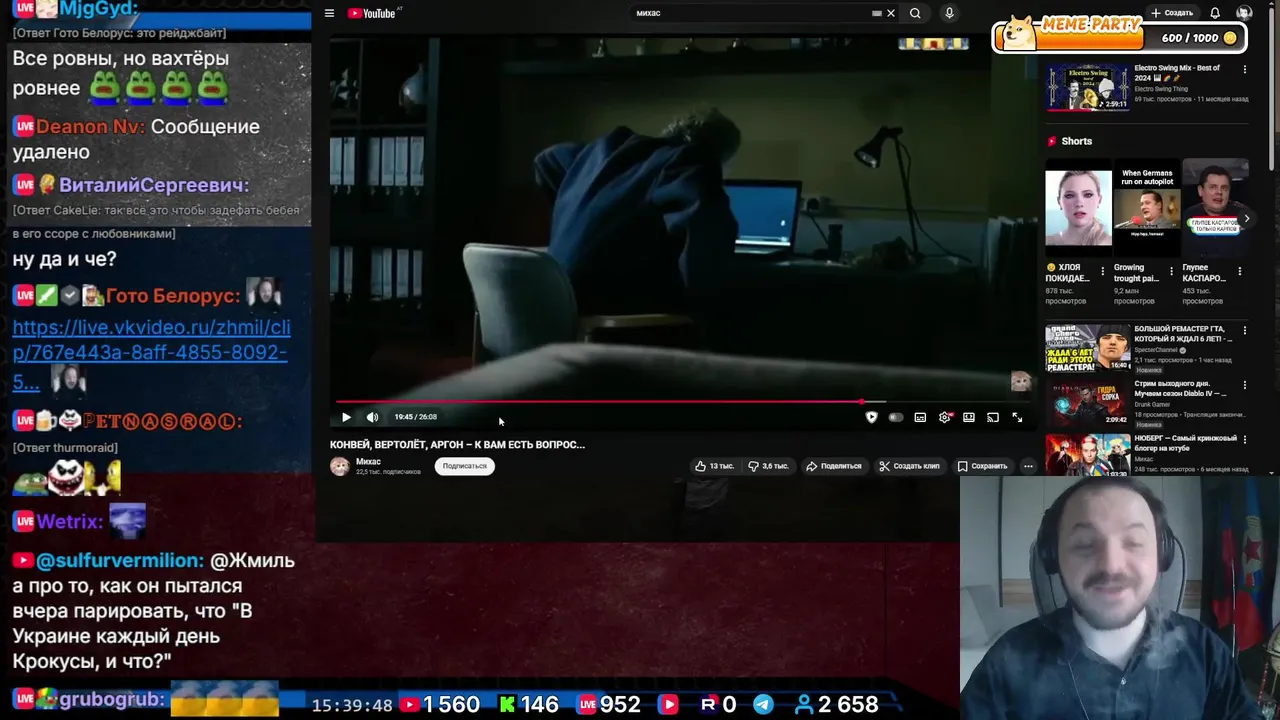Click the Electro Swing Thing channel name
Image resolution: width=1280 pixels, height=720 pixels.
tap(1161, 89)
